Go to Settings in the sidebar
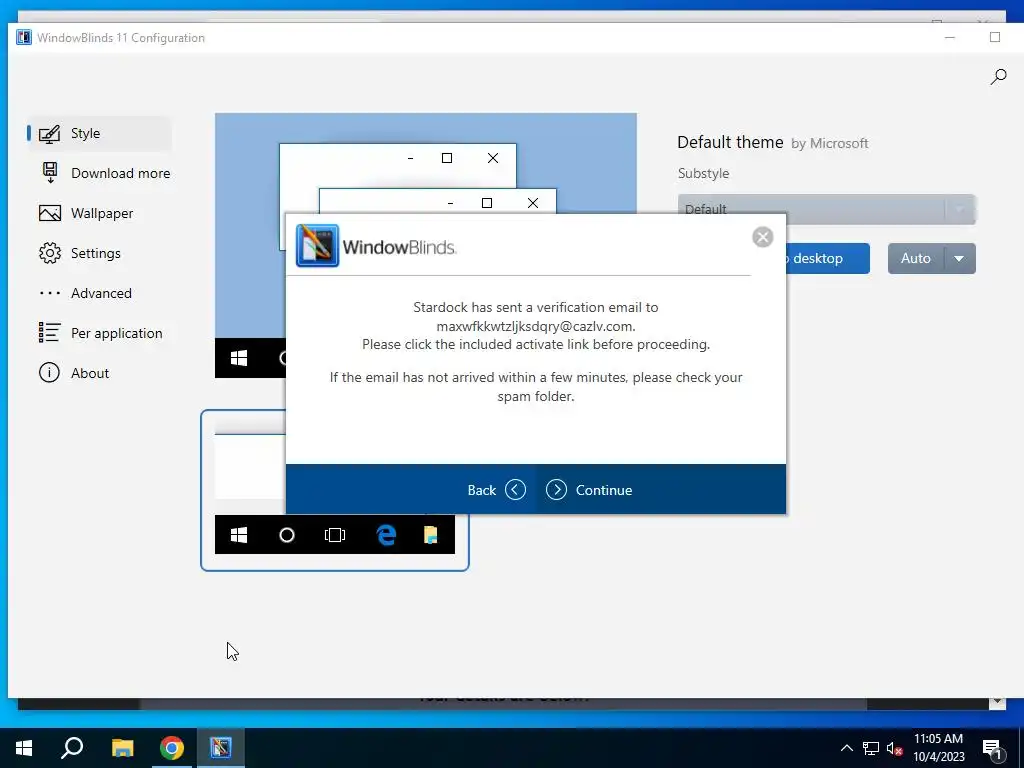1024x768 pixels. [x=99, y=253]
